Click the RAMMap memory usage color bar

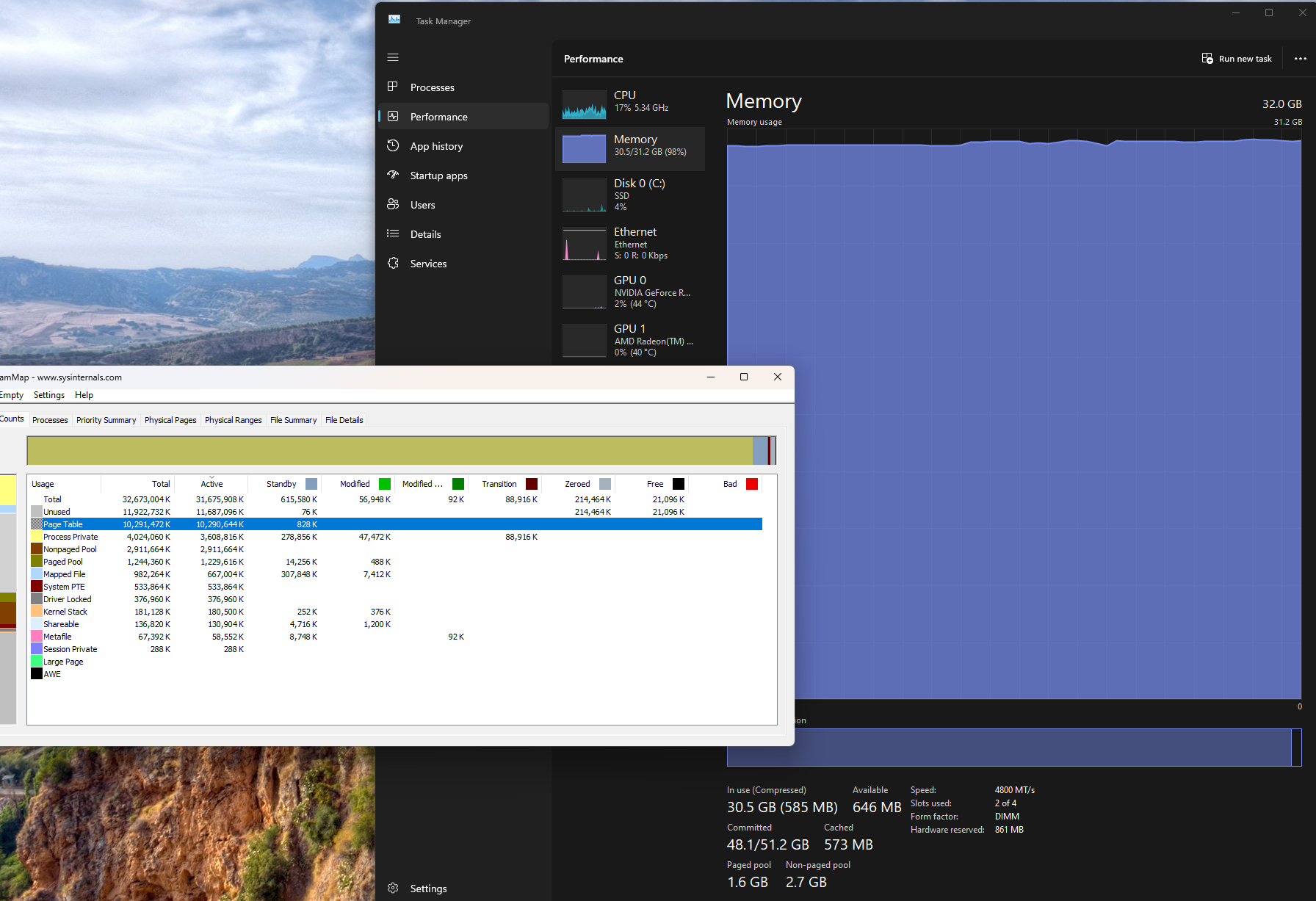coord(402,451)
